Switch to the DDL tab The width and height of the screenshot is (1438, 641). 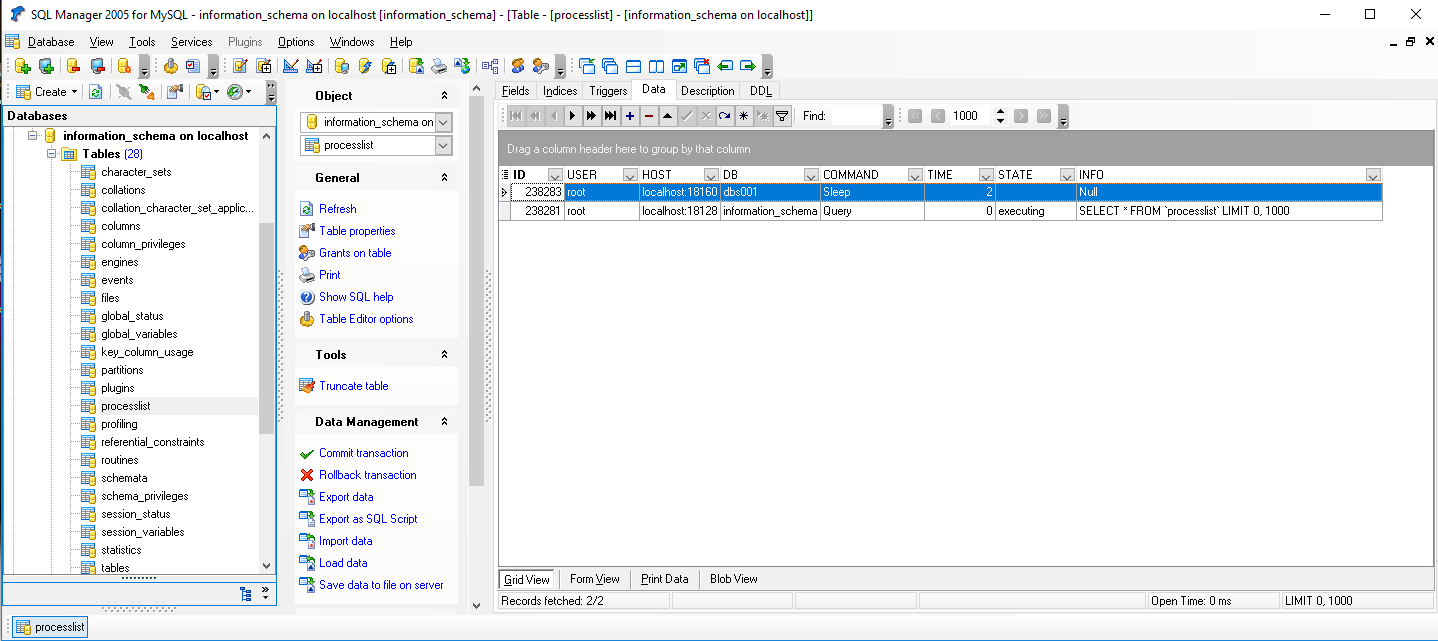pos(761,90)
